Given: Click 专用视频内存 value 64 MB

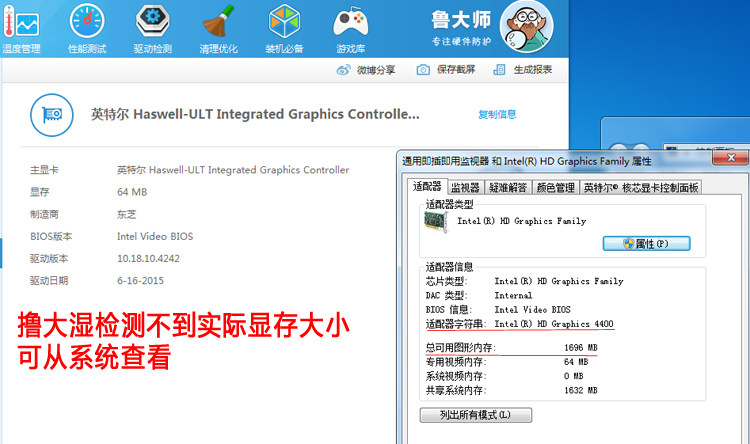Looking at the screenshot, I should coord(576,362).
